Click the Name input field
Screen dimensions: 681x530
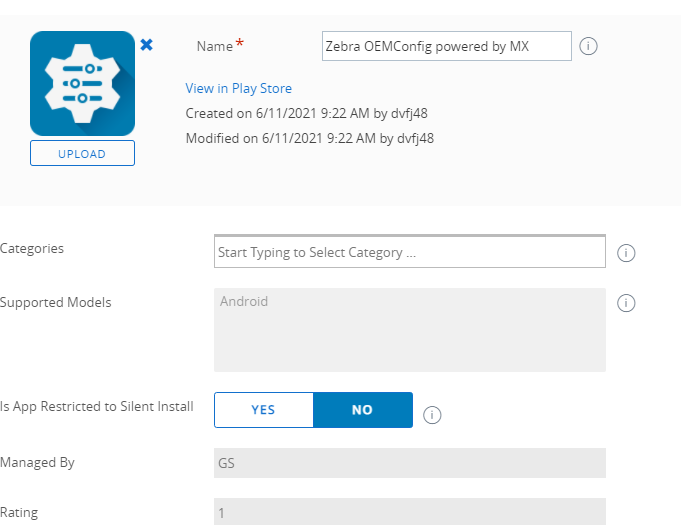point(446,46)
